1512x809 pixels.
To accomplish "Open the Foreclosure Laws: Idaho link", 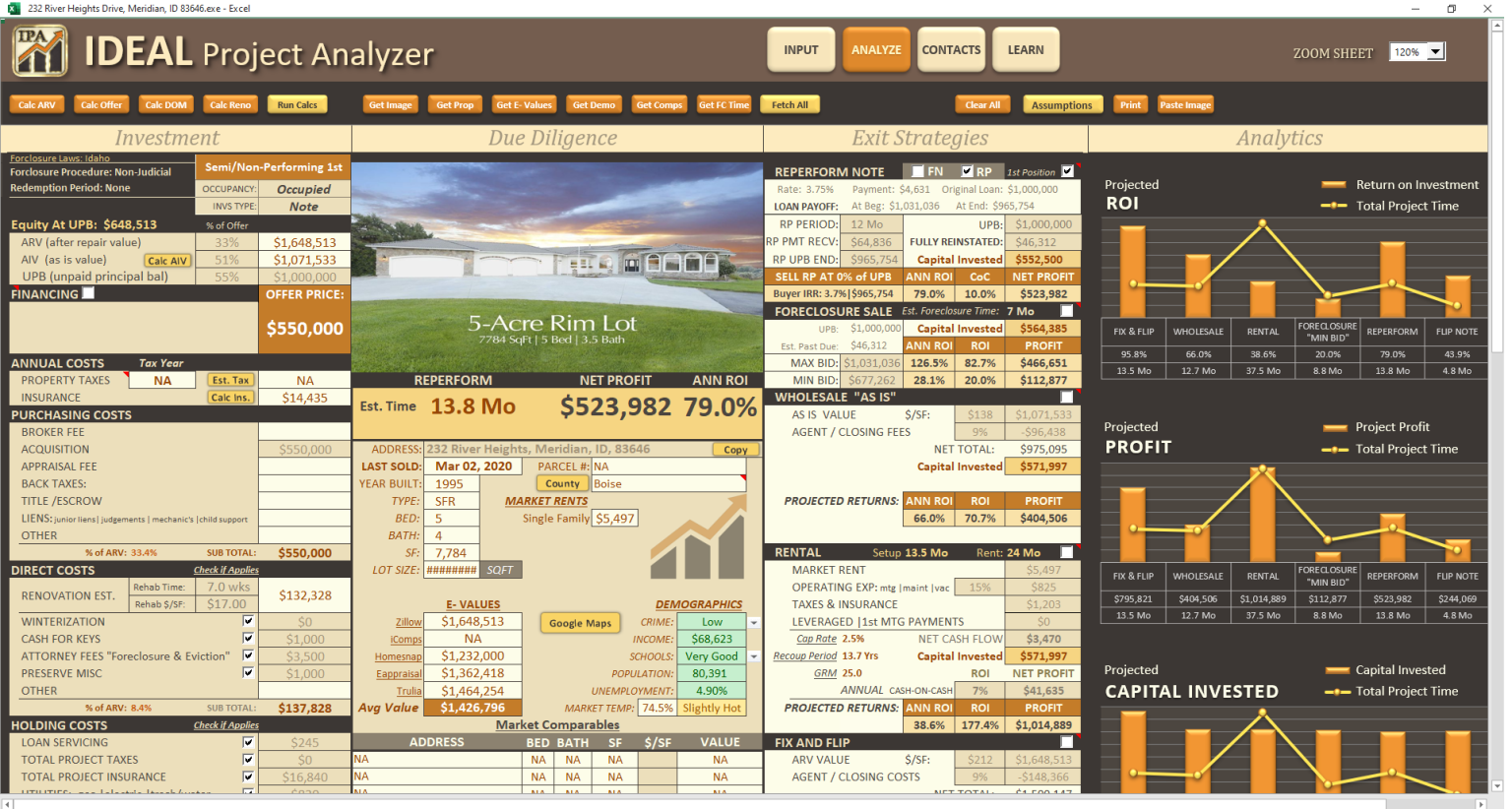I will click(x=60, y=157).
